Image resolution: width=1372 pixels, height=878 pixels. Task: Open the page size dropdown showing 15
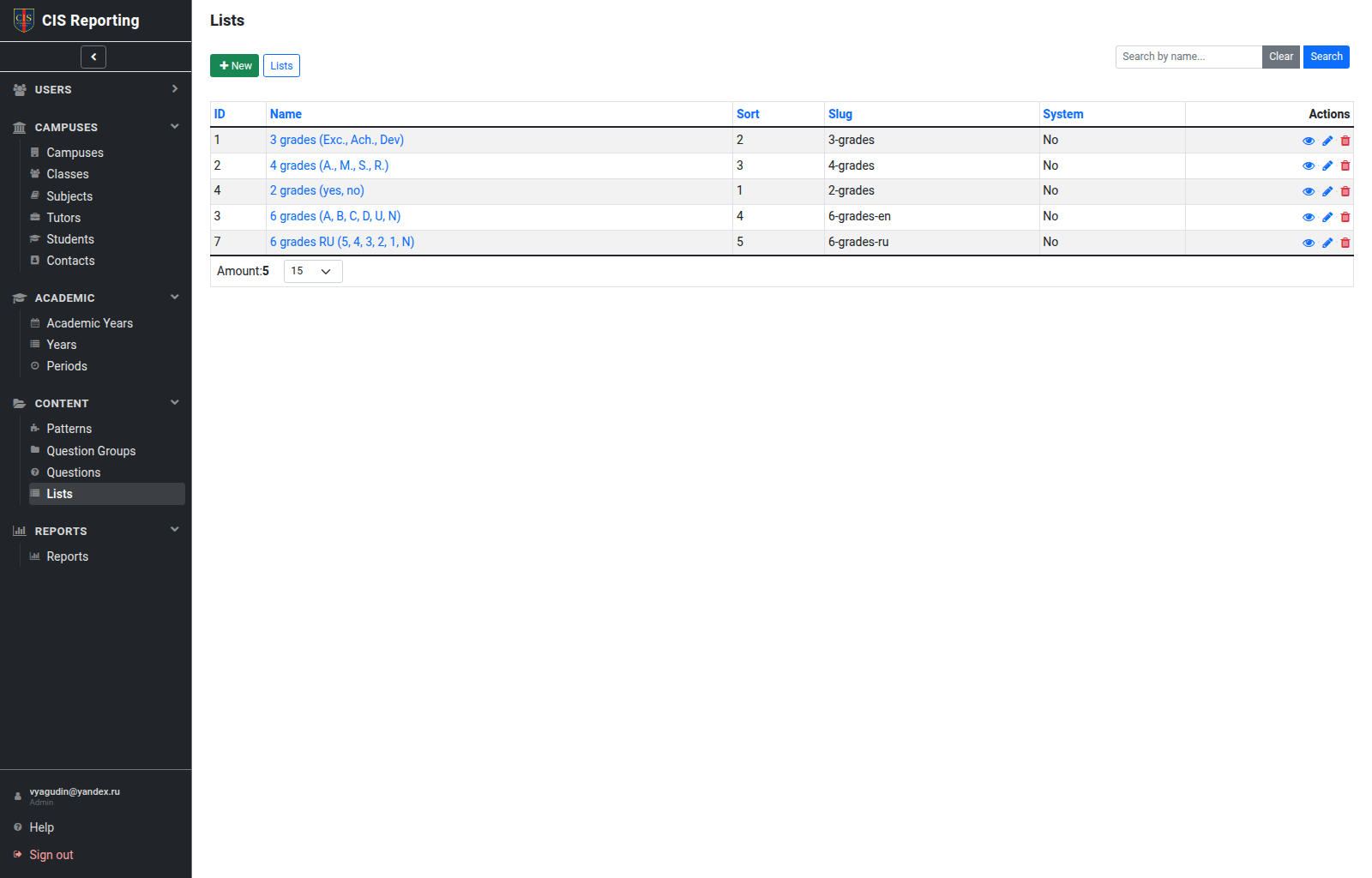point(313,271)
